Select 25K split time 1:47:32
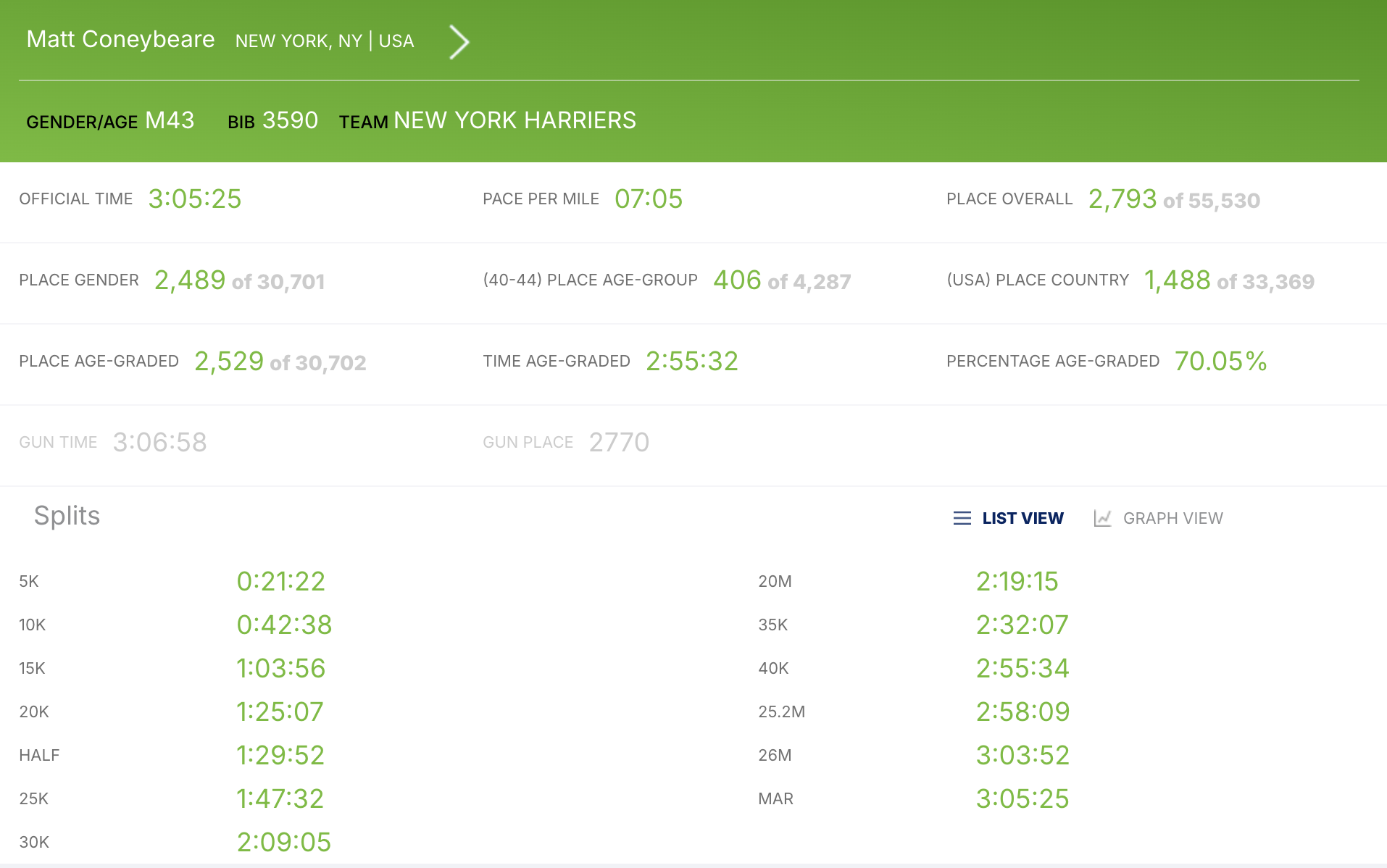 coord(280,798)
